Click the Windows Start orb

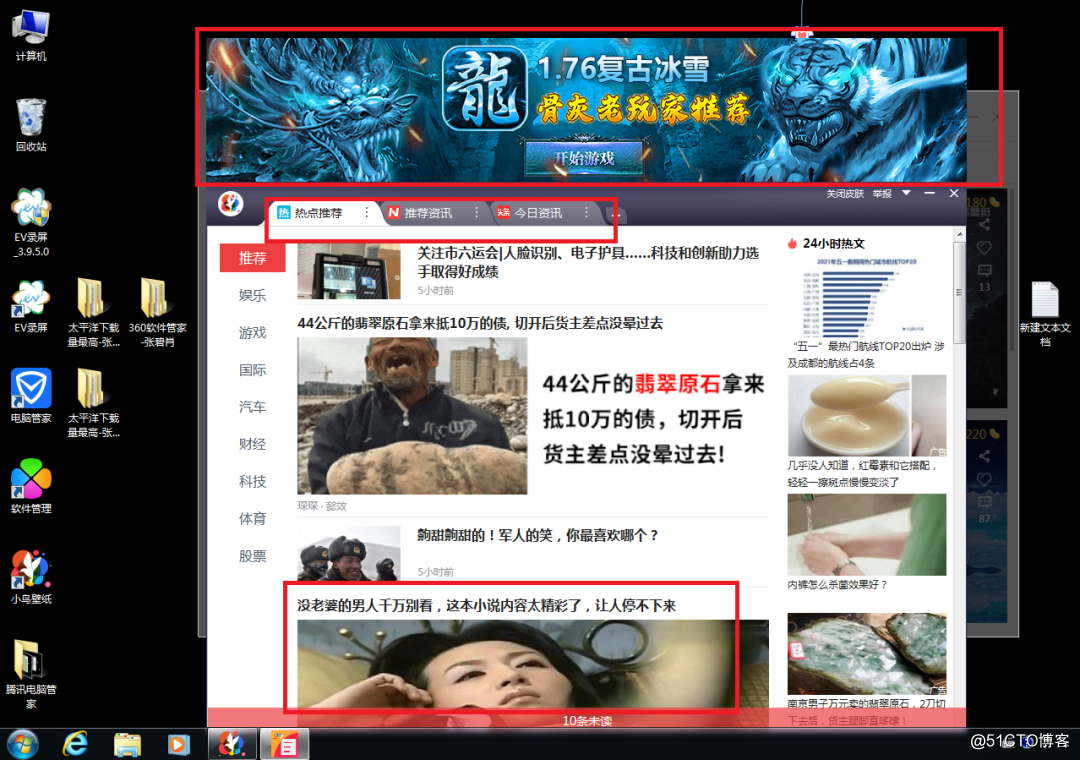pyautogui.click(x=23, y=744)
